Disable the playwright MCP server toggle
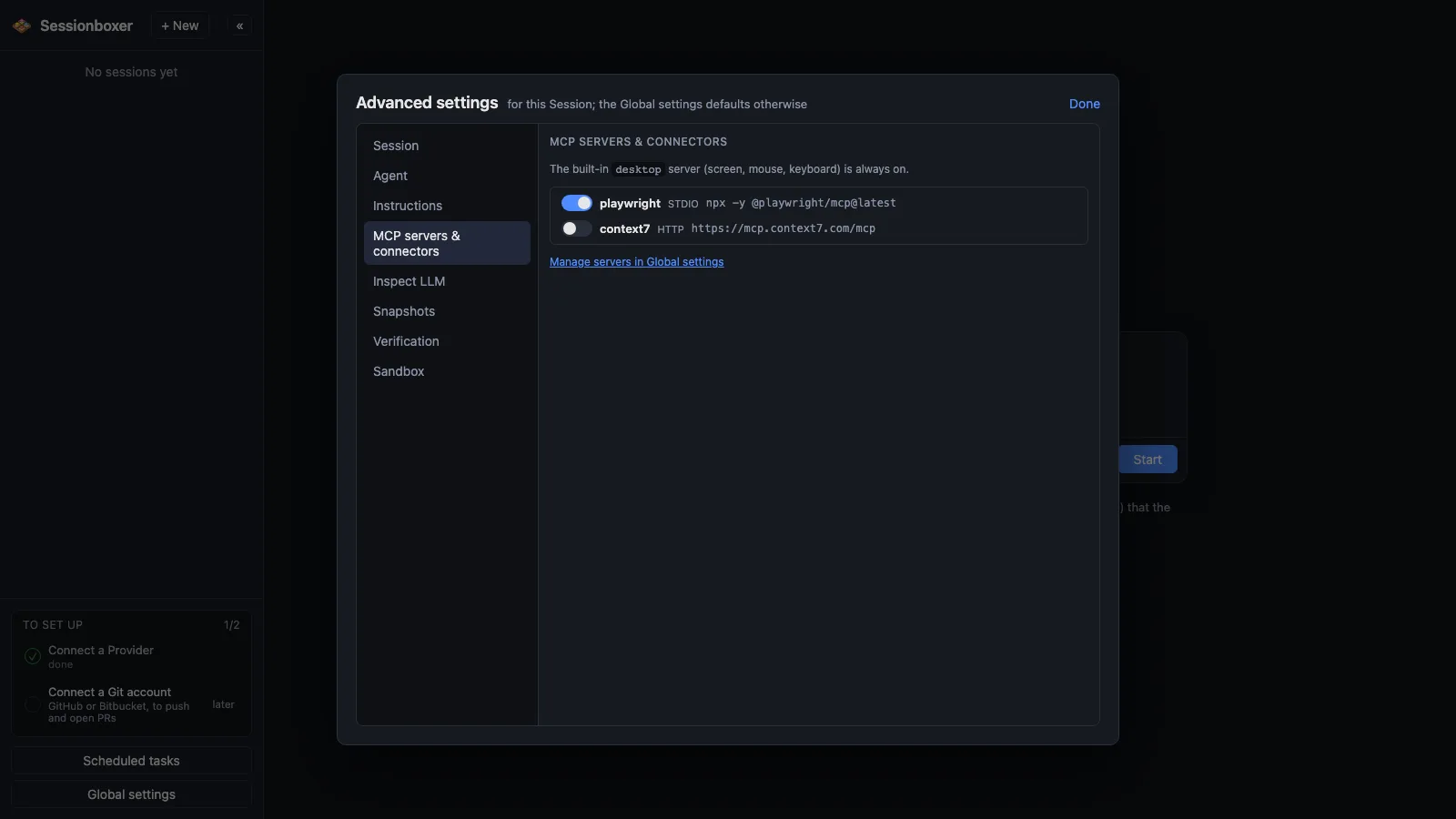The height and width of the screenshot is (819, 1456). tap(576, 203)
